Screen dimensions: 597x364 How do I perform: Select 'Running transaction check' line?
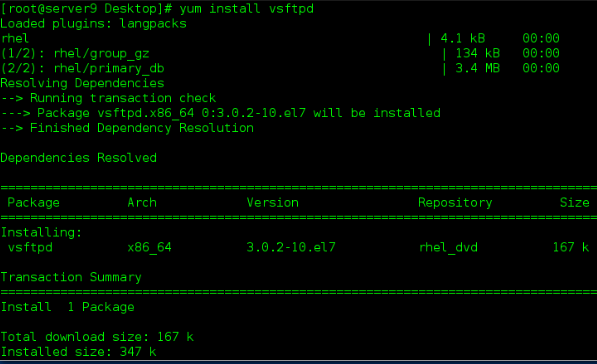pyautogui.click(x=123, y=98)
